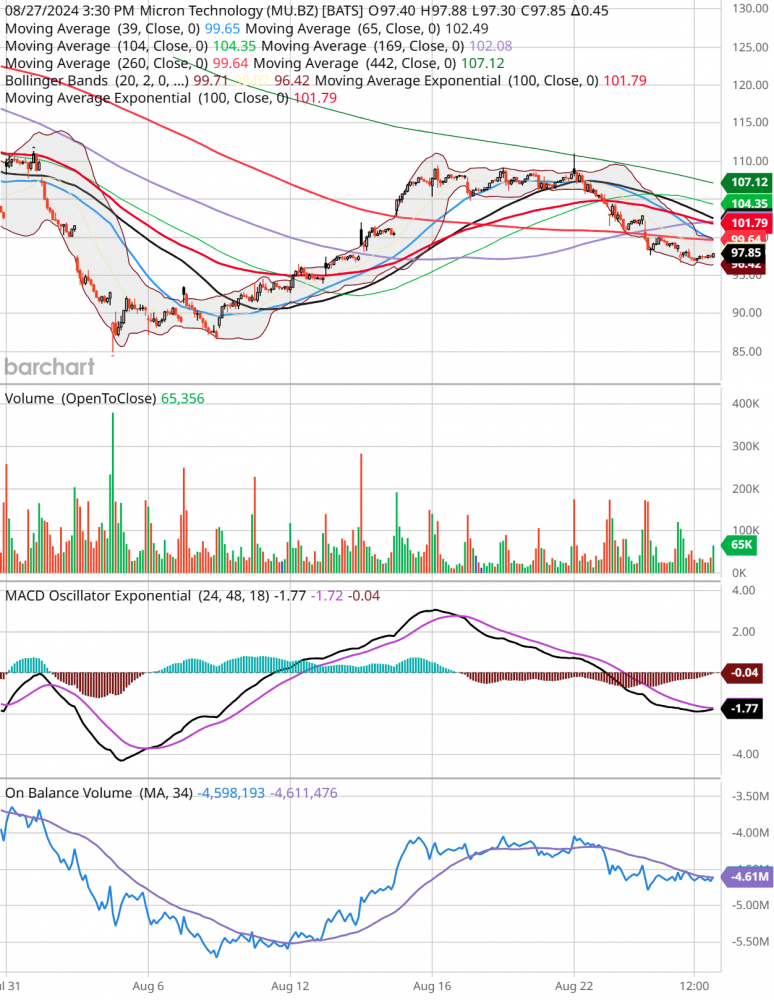Select Moving Average (39, Close, 0) legend label
774x1000 pixels.
(103, 29)
